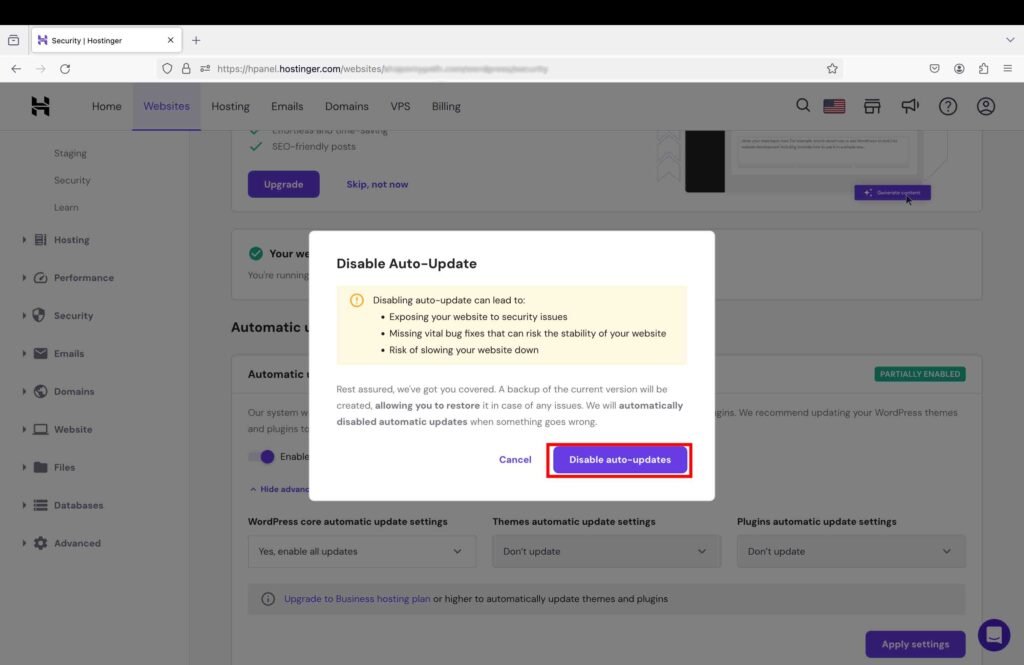Cancel the Disable Auto-Update dialog
Screen dimensions: 1024x665
[515, 460]
